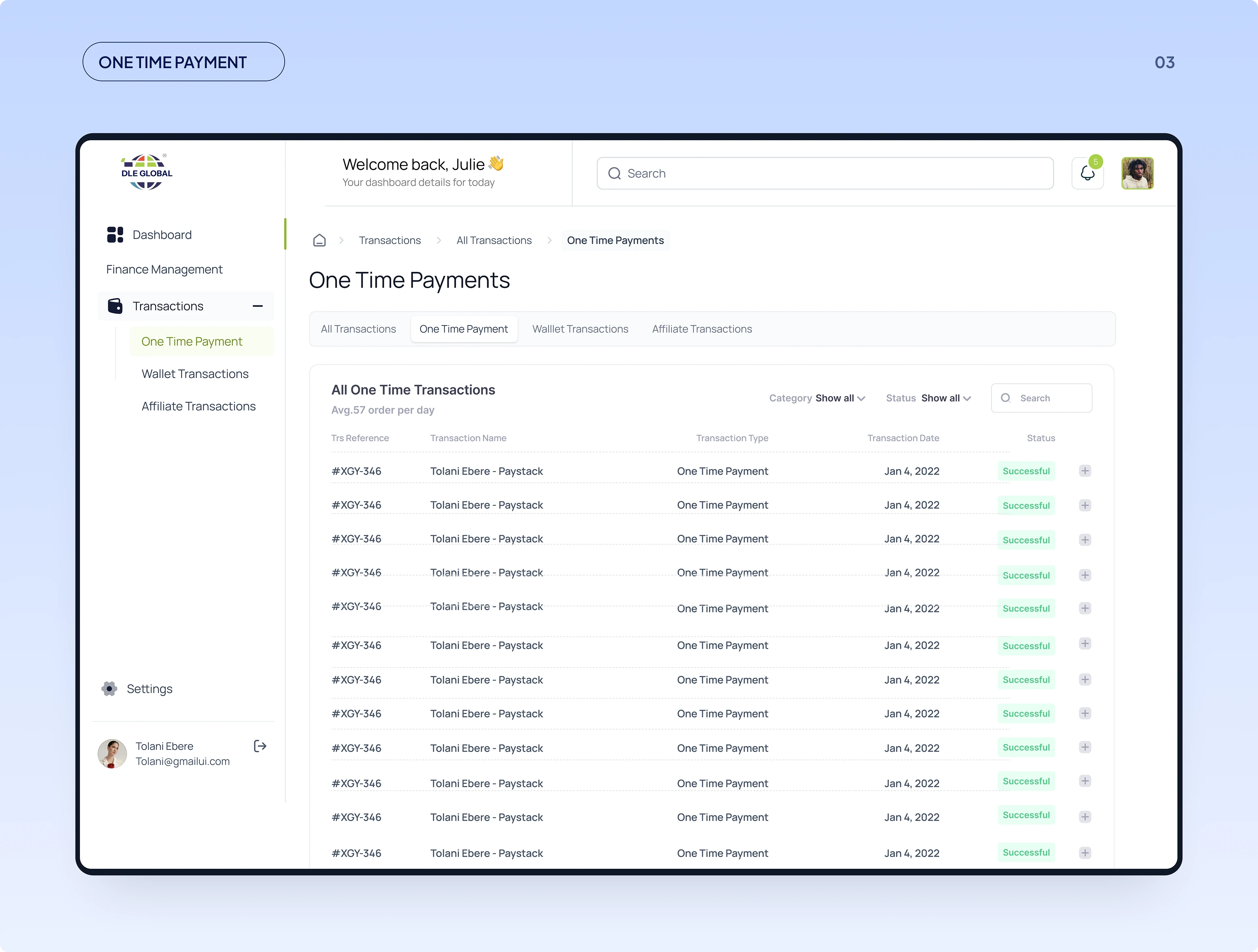The image size is (1258, 952).
Task: Expand the last visible row plus icon
Action: 1085,852
